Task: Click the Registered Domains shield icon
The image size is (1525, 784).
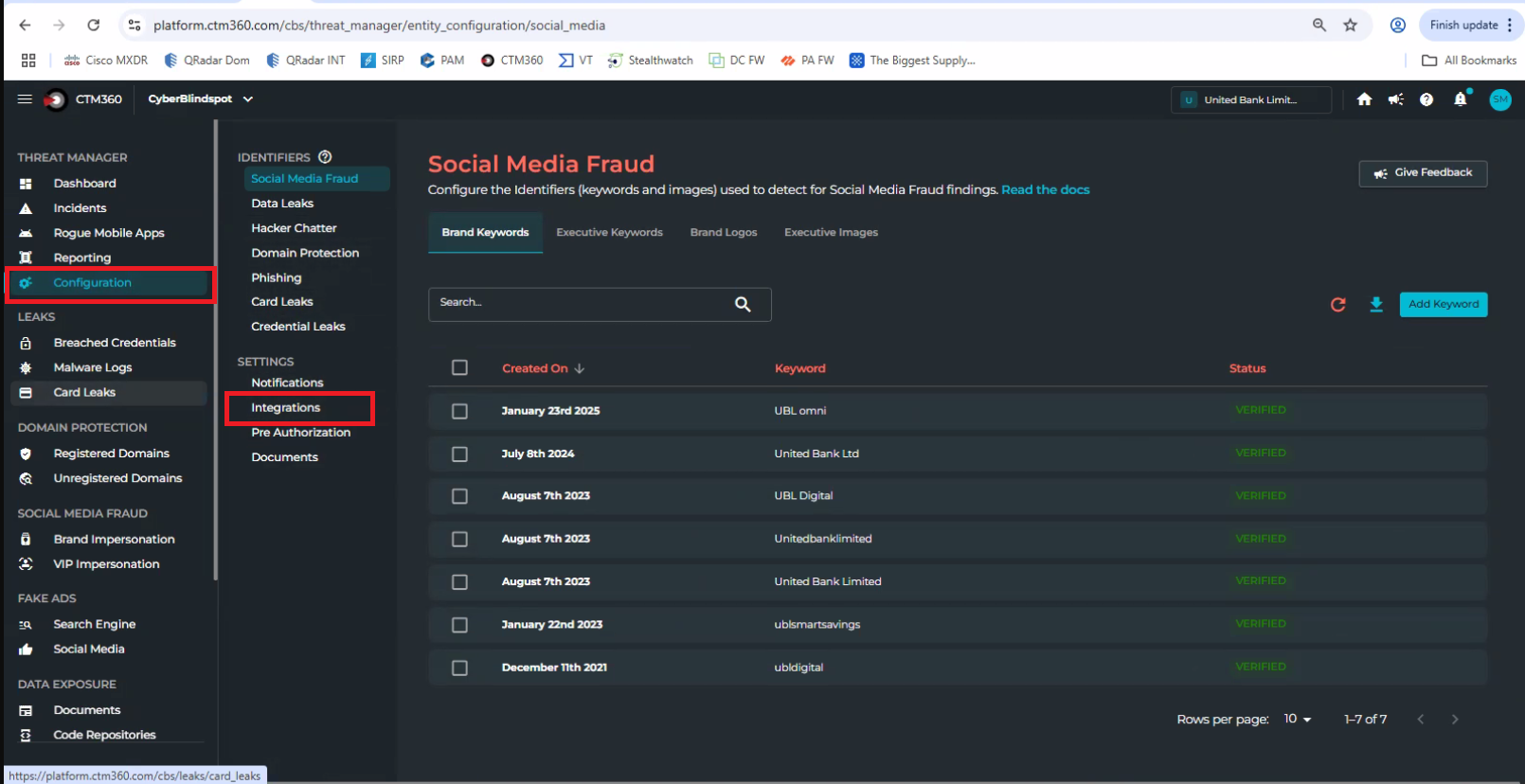Action: (x=26, y=454)
